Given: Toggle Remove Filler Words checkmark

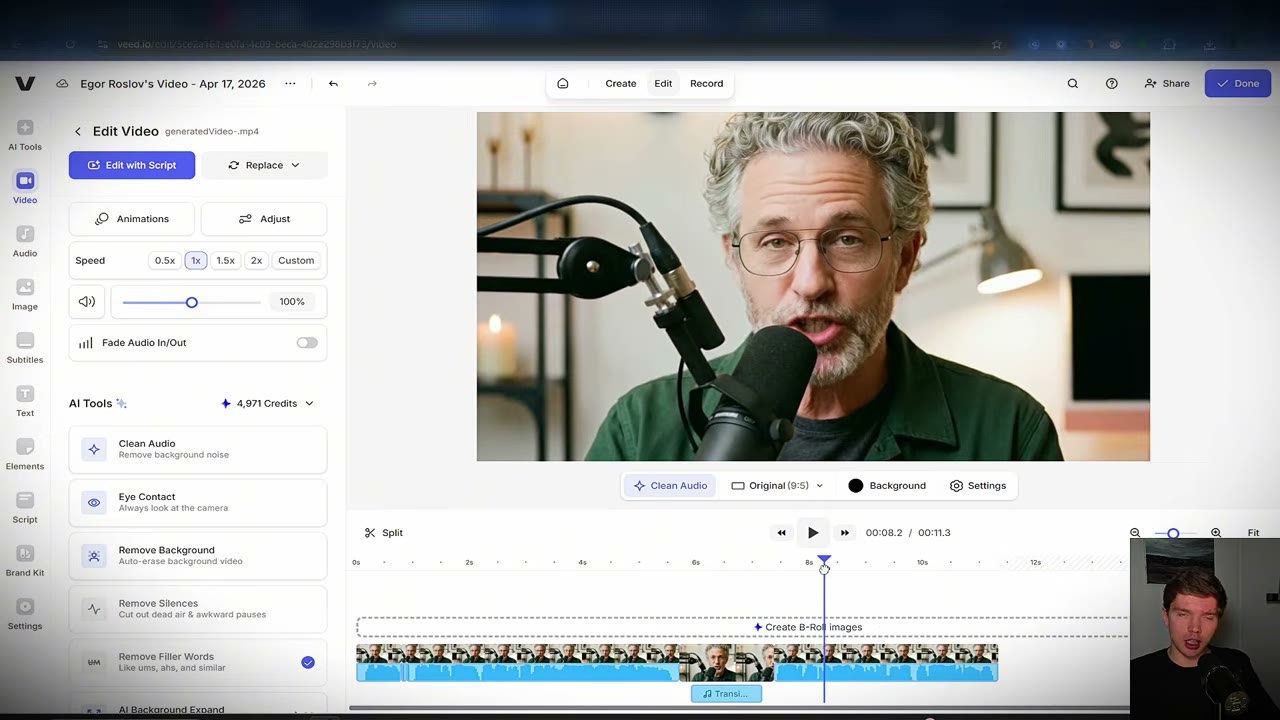Looking at the screenshot, I should click(x=308, y=662).
